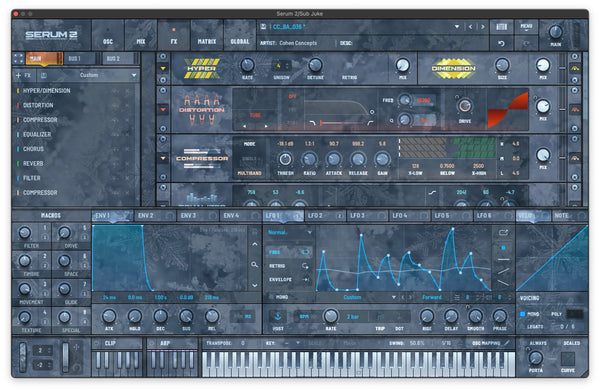The image size is (600, 391).
Task: Select the LFO 2 tab
Action: click(x=325, y=216)
